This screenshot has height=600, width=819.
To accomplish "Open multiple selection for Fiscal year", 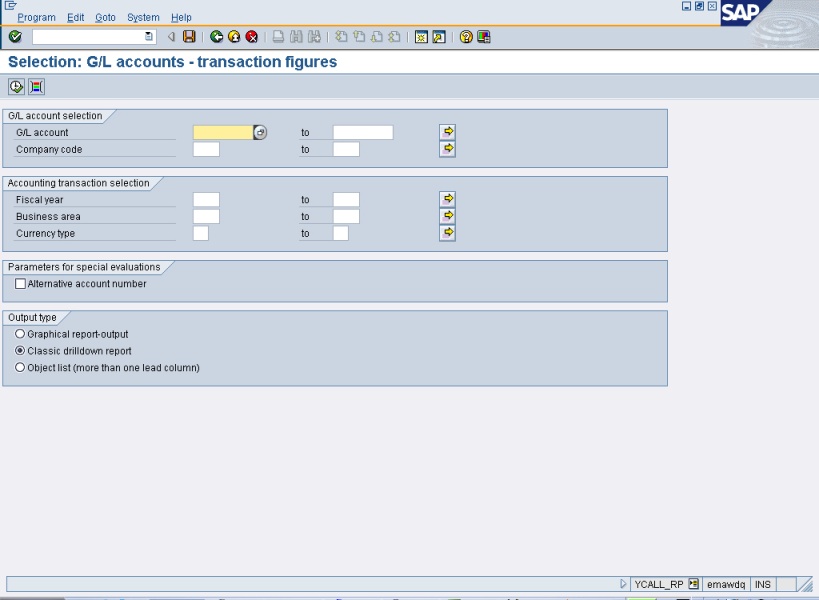I will (448, 199).
